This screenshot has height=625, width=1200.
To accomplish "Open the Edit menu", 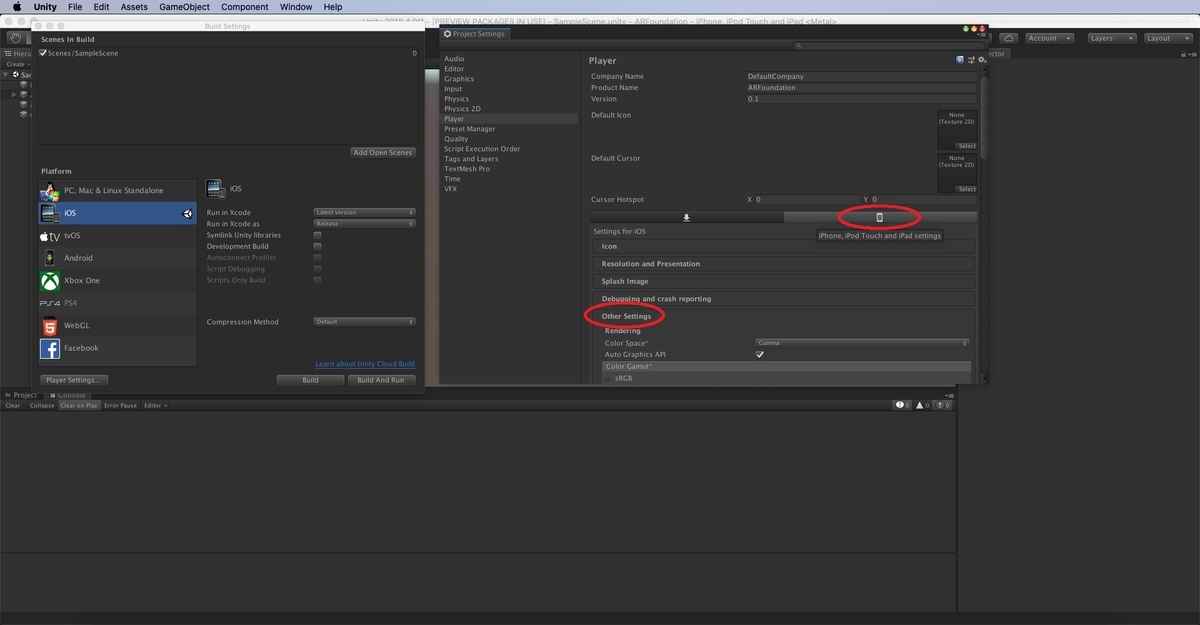I will [x=101, y=7].
